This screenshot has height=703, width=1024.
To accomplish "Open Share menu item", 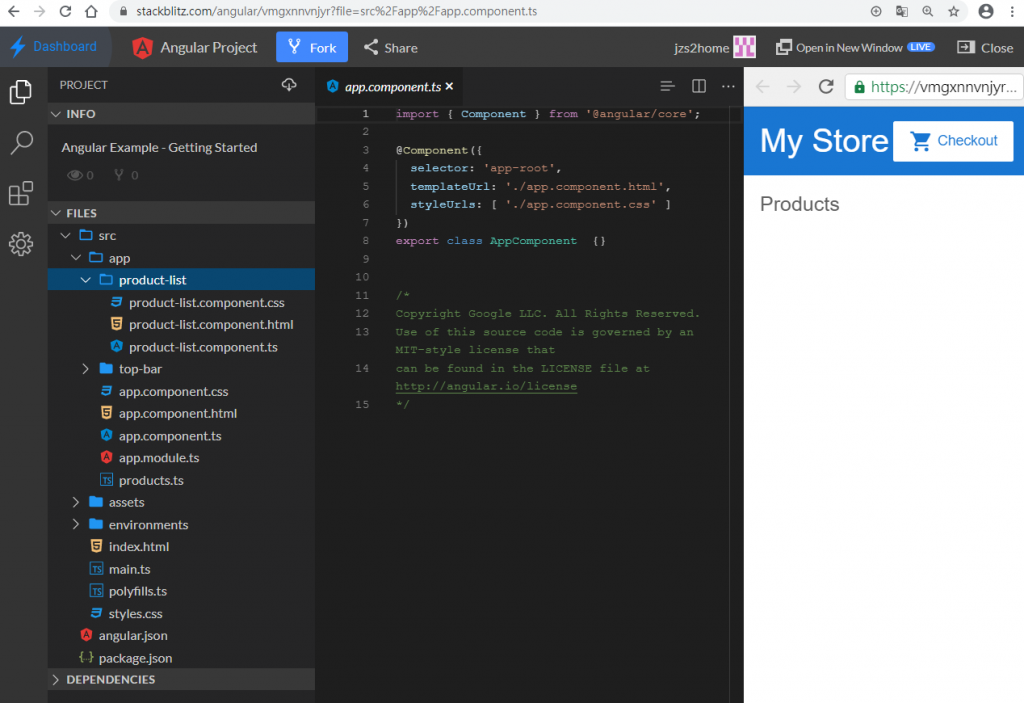I will click(390, 47).
